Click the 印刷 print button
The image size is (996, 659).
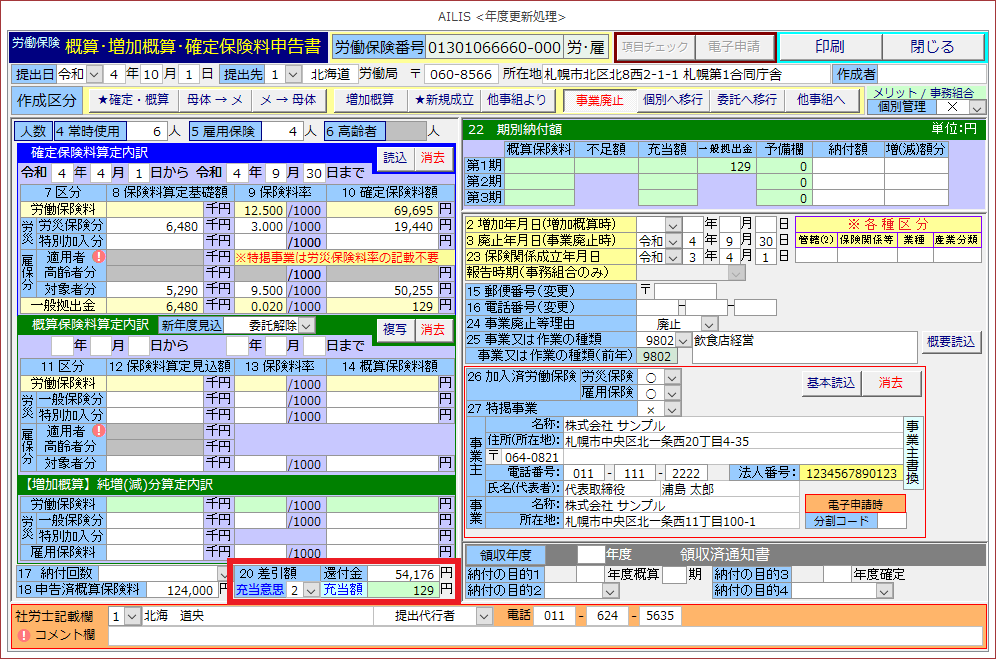click(x=829, y=47)
